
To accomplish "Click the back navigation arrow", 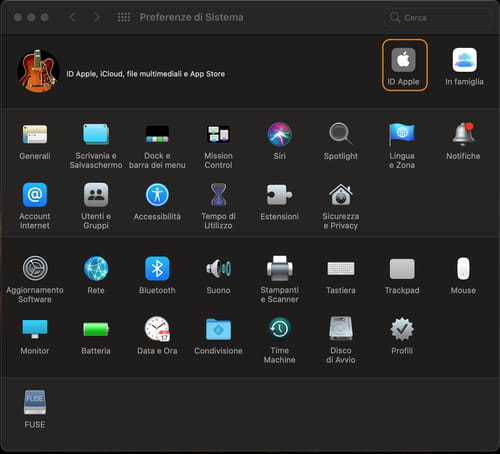I will pos(73,17).
